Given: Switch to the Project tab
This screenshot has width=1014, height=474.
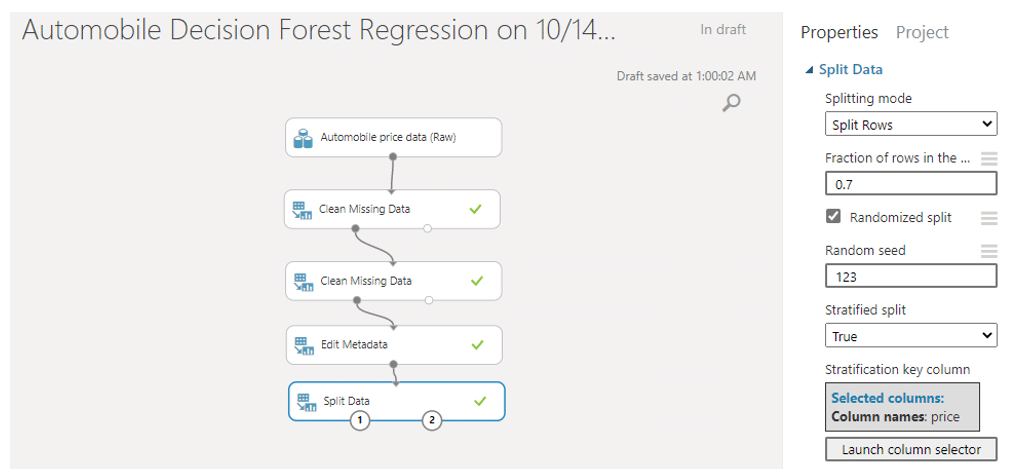Looking at the screenshot, I should [922, 32].
